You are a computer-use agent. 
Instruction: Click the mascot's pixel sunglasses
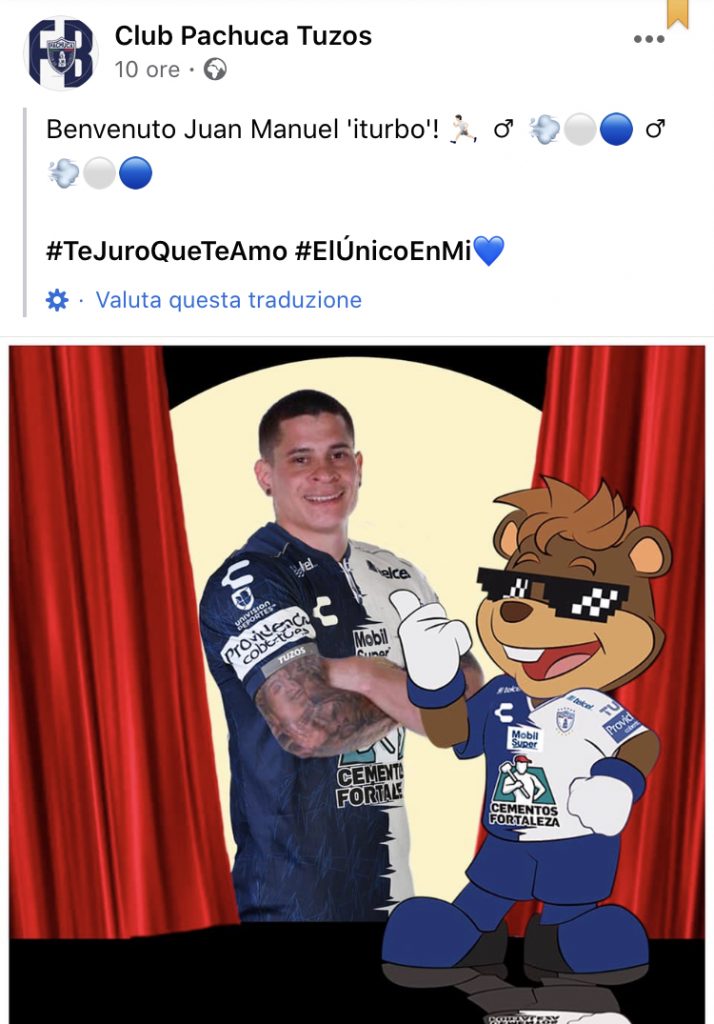tap(553, 592)
